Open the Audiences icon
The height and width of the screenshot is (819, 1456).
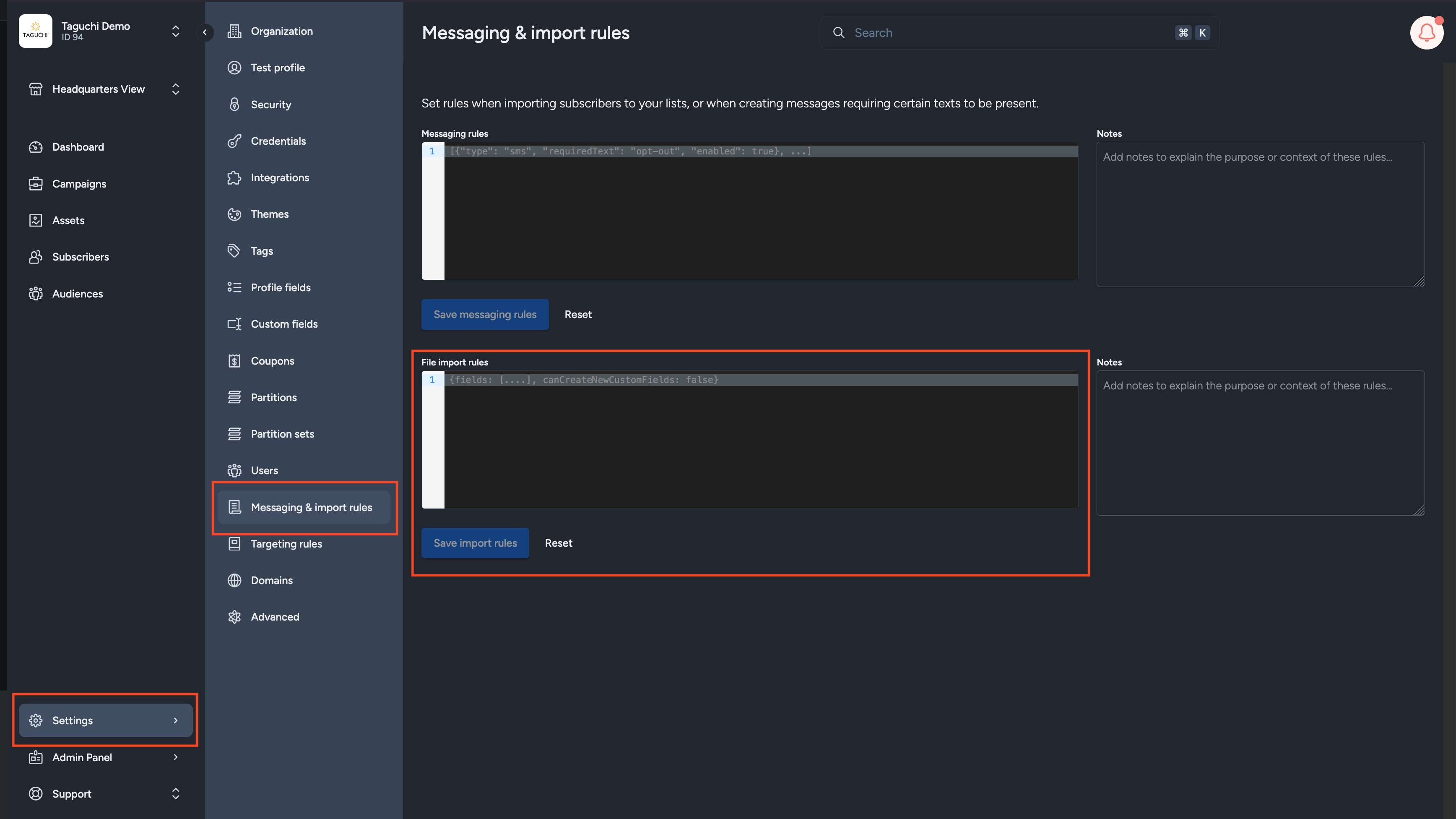36,294
